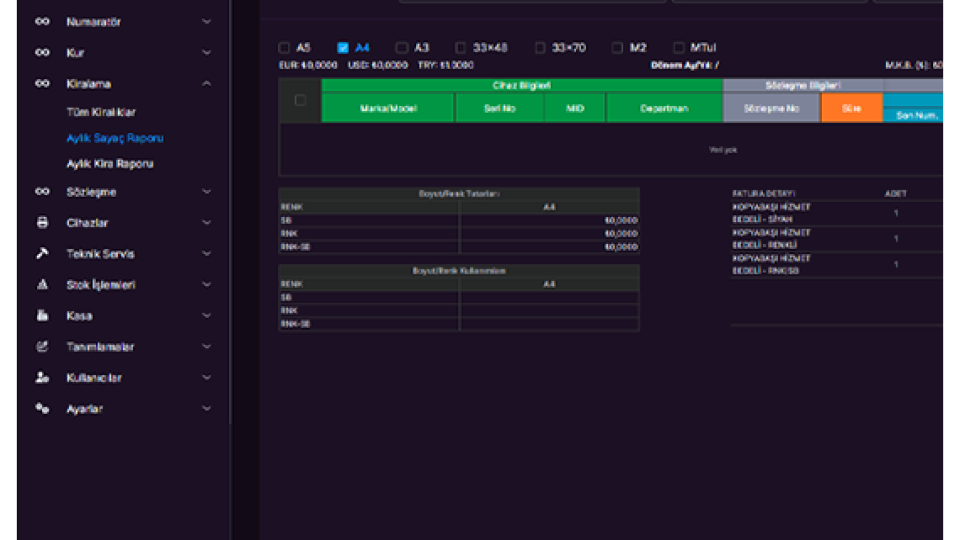Click the SB row in Boyut/Renk Kullanımları

click(x=459, y=297)
